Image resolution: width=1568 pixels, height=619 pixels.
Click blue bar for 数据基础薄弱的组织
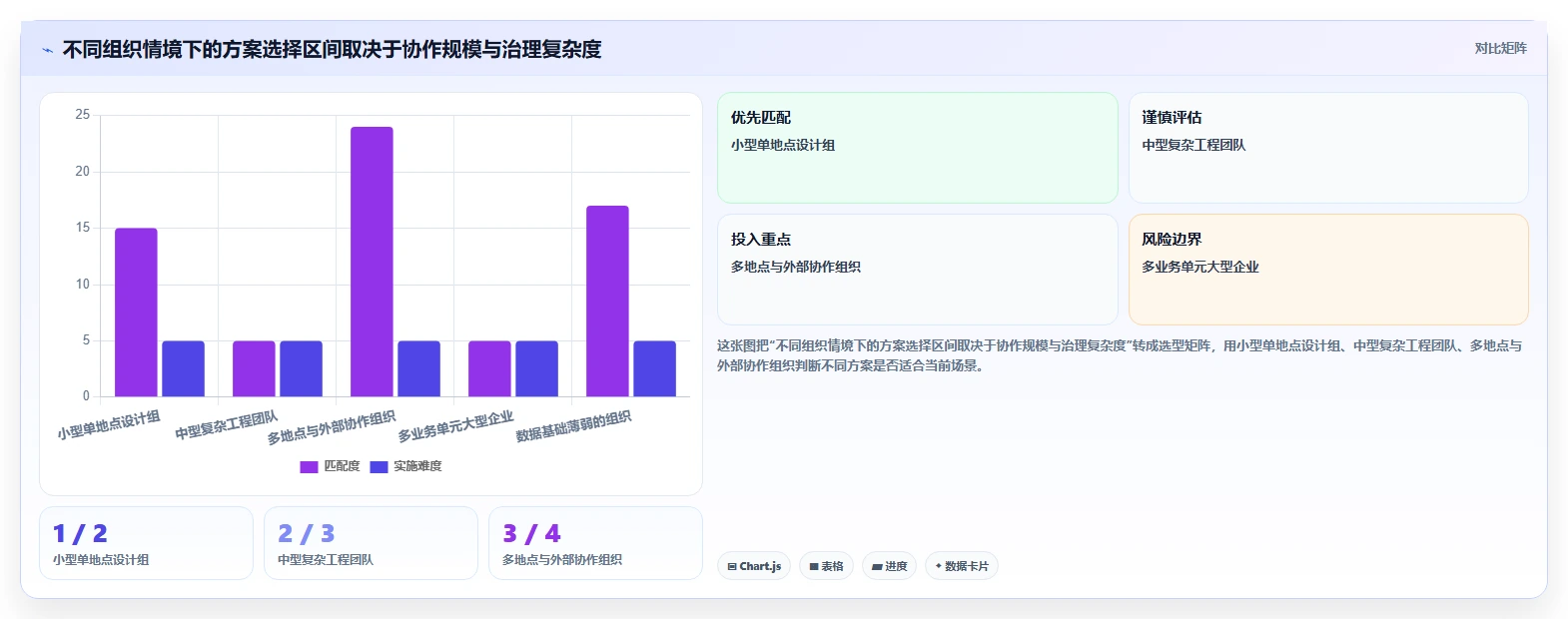click(x=654, y=368)
